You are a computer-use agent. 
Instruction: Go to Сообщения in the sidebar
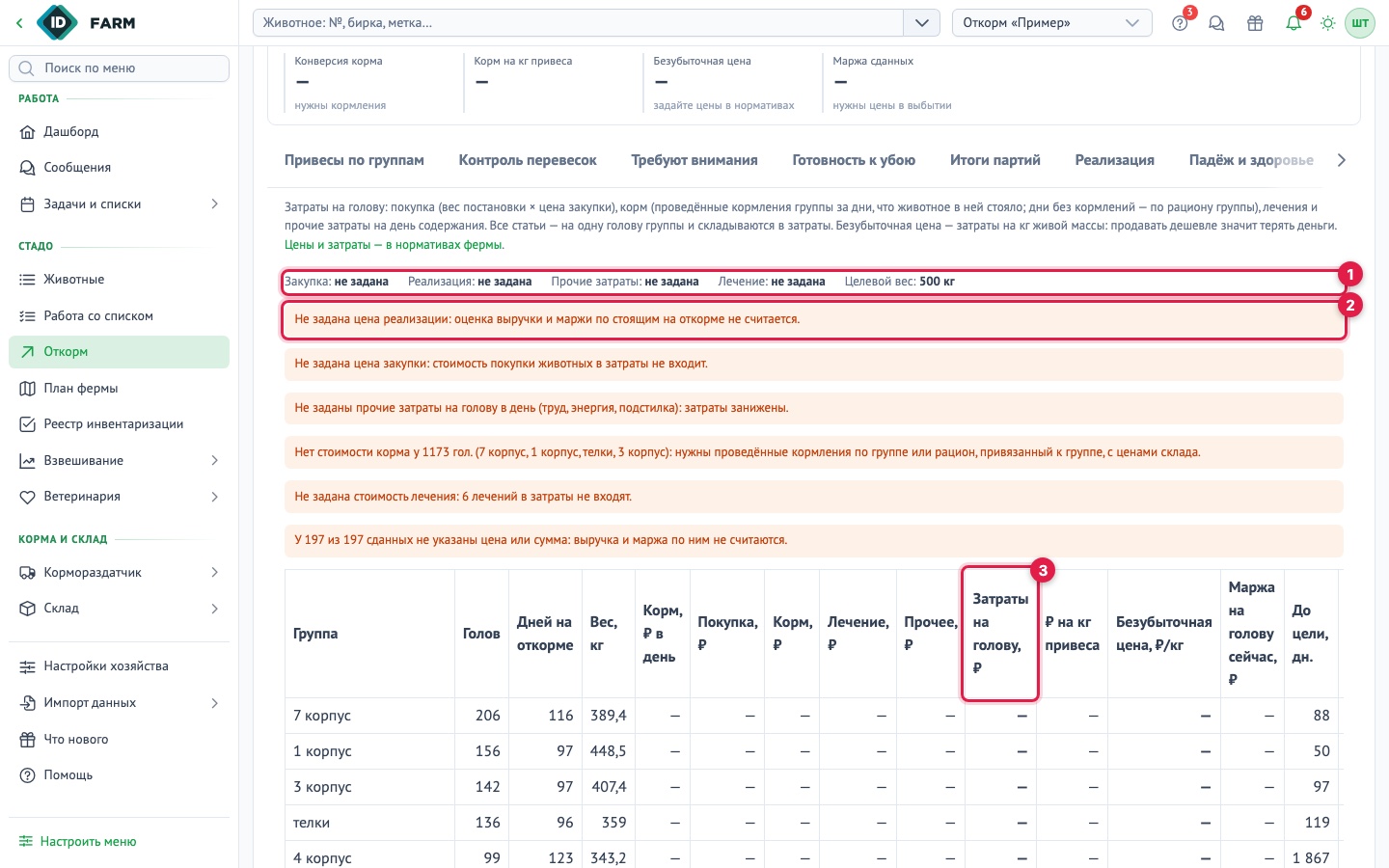pyautogui.click(x=119, y=168)
